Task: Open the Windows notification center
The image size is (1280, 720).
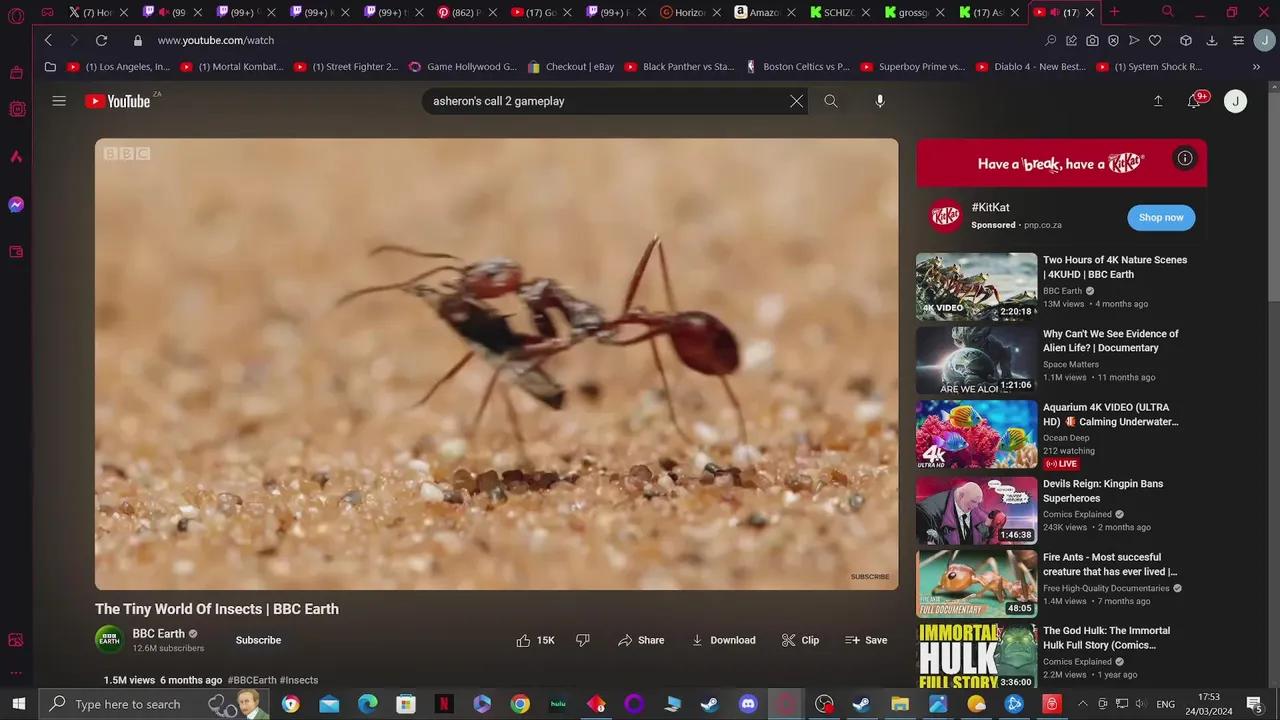Action: pos(1255,704)
